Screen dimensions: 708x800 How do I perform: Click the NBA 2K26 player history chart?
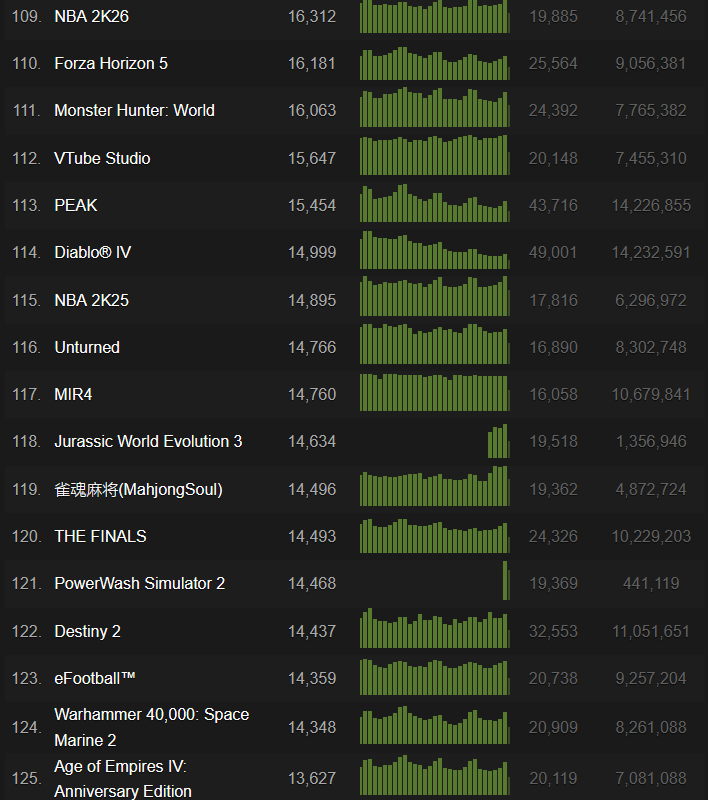[435, 16]
